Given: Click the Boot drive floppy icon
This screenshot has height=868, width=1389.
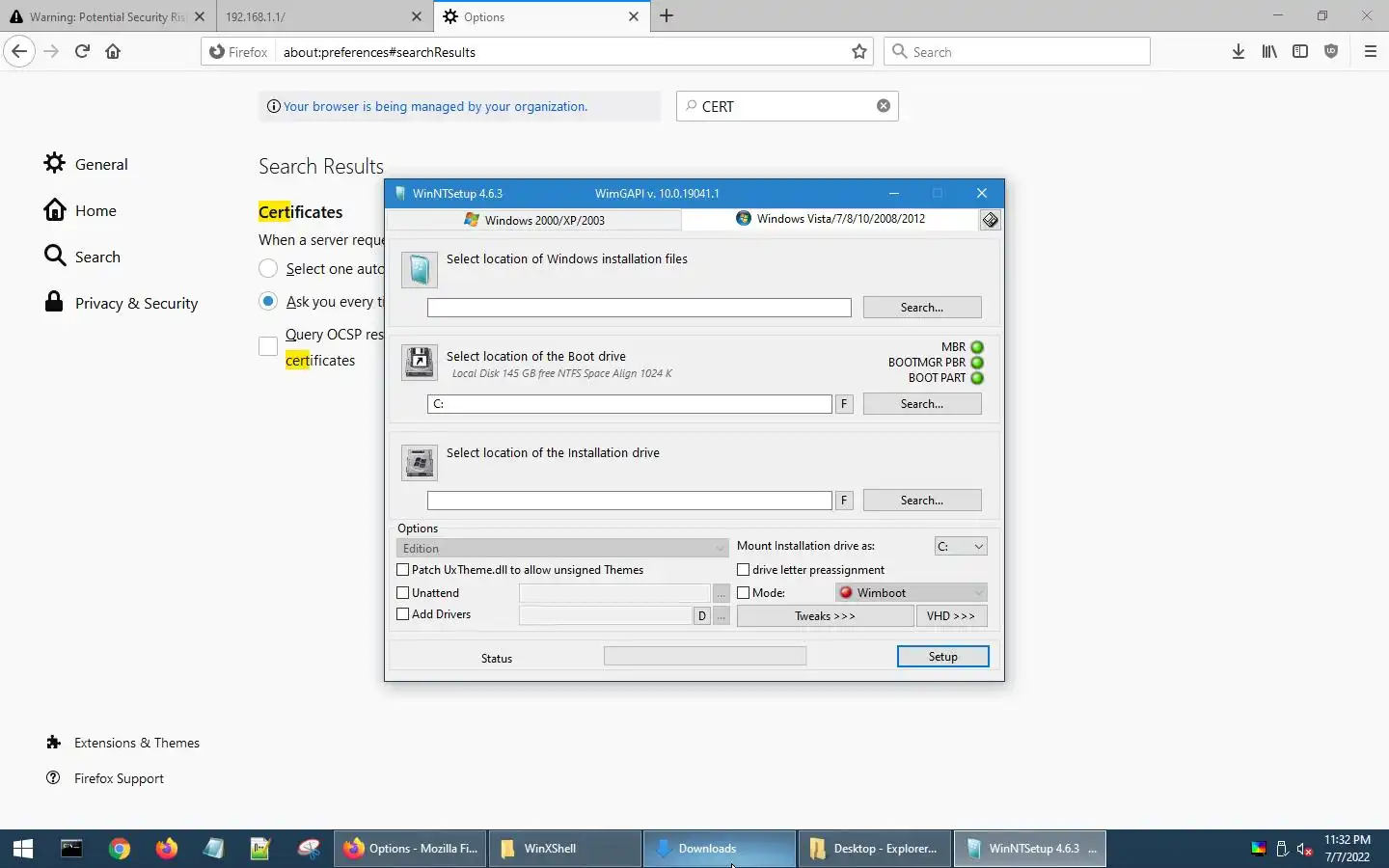Looking at the screenshot, I should click(x=420, y=364).
